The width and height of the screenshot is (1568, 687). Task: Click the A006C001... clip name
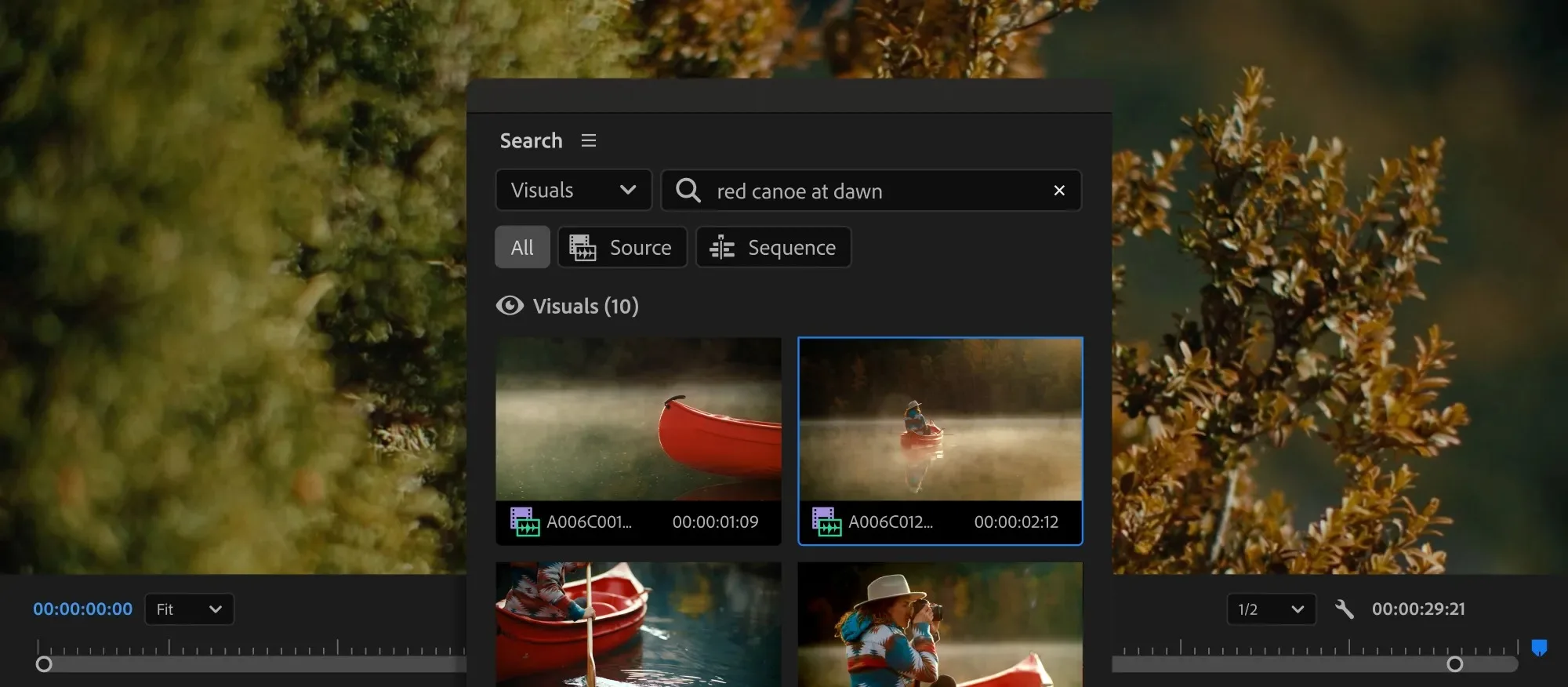[x=589, y=522]
